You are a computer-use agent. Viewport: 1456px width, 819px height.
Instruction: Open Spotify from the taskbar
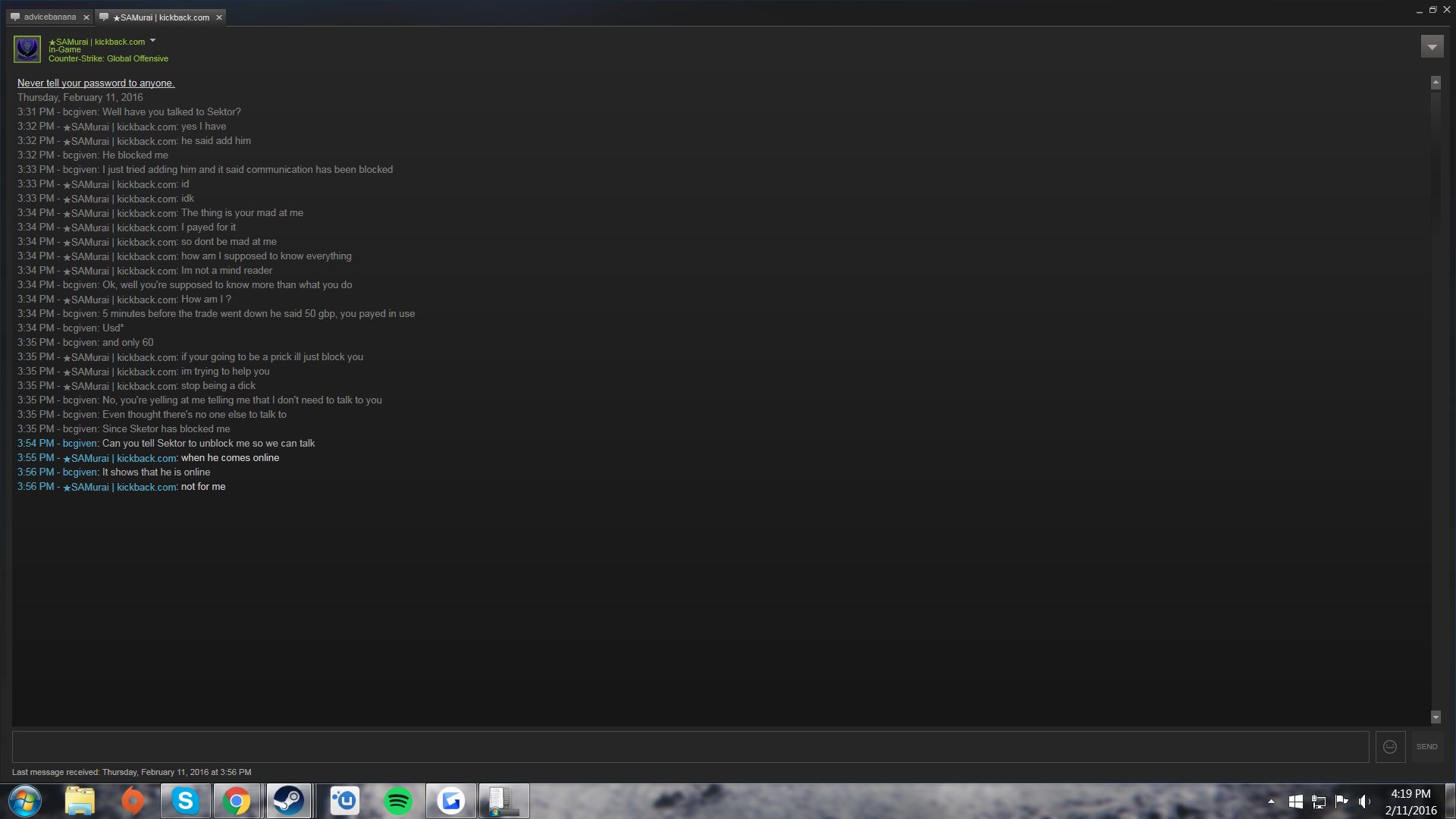pyautogui.click(x=398, y=801)
